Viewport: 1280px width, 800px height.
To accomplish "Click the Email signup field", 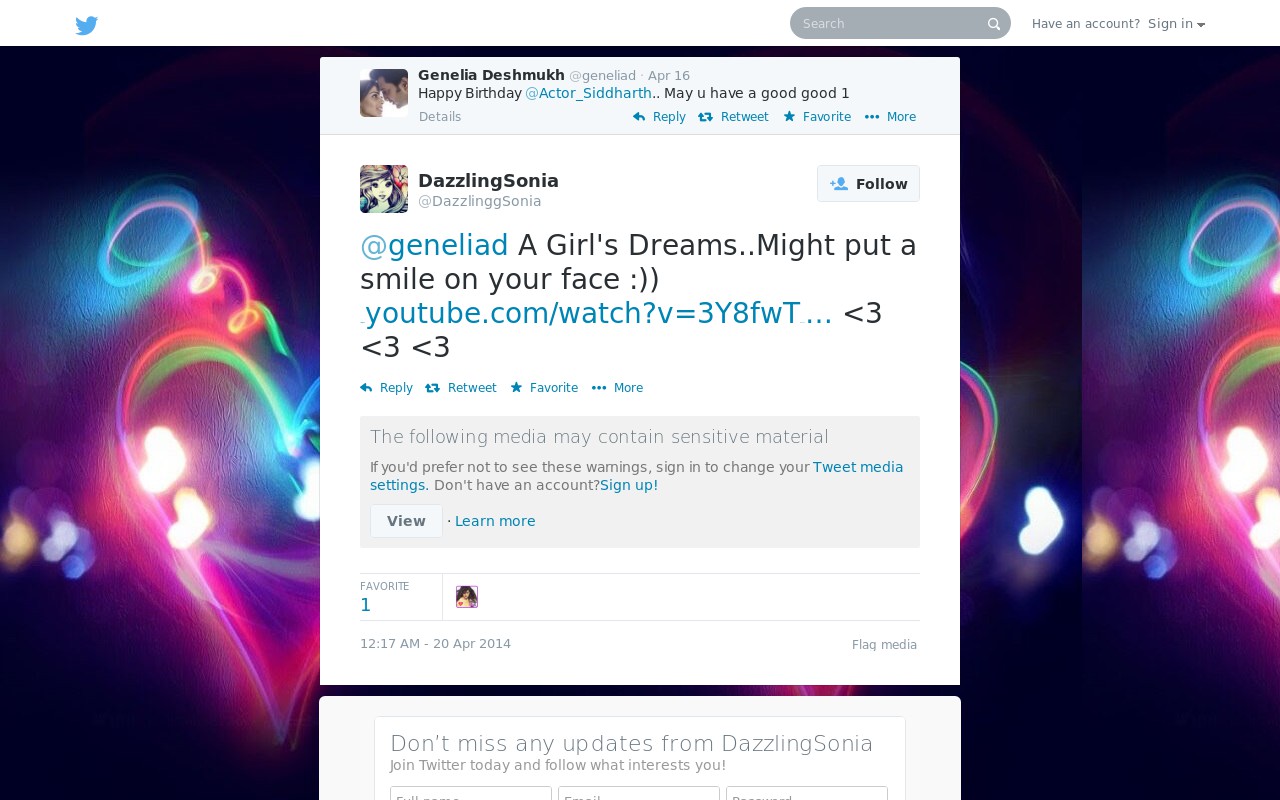I will [639, 794].
